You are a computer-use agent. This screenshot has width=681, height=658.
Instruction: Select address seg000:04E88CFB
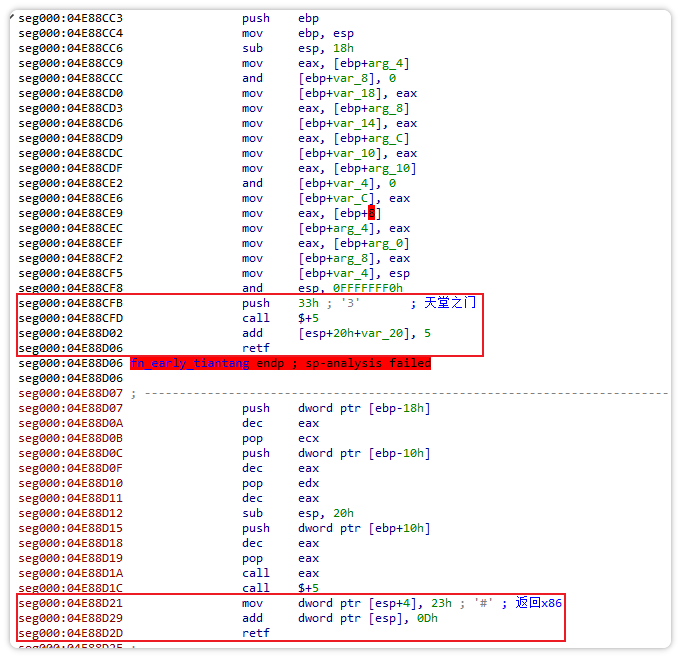point(71,303)
